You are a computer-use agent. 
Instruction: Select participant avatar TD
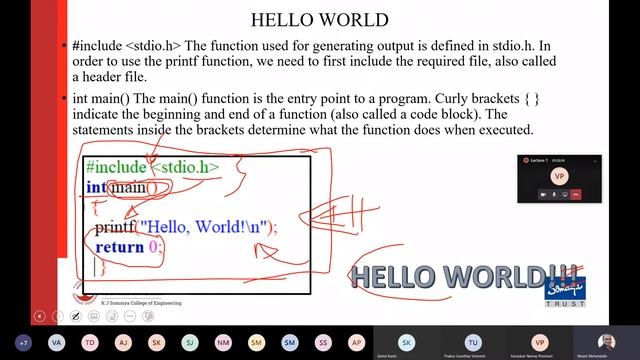(90, 343)
